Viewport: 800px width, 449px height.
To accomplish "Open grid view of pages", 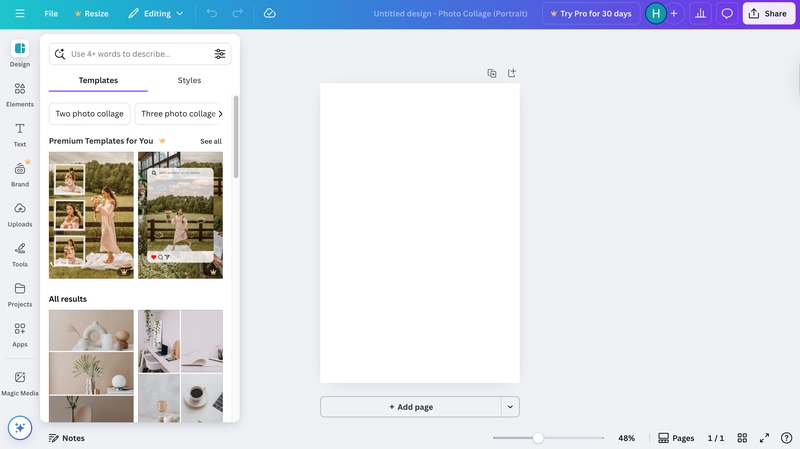I will coord(742,438).
